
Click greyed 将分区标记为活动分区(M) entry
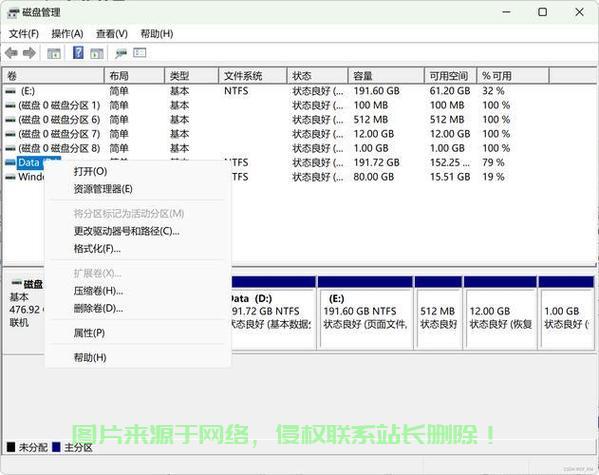[x=138, y=214]
